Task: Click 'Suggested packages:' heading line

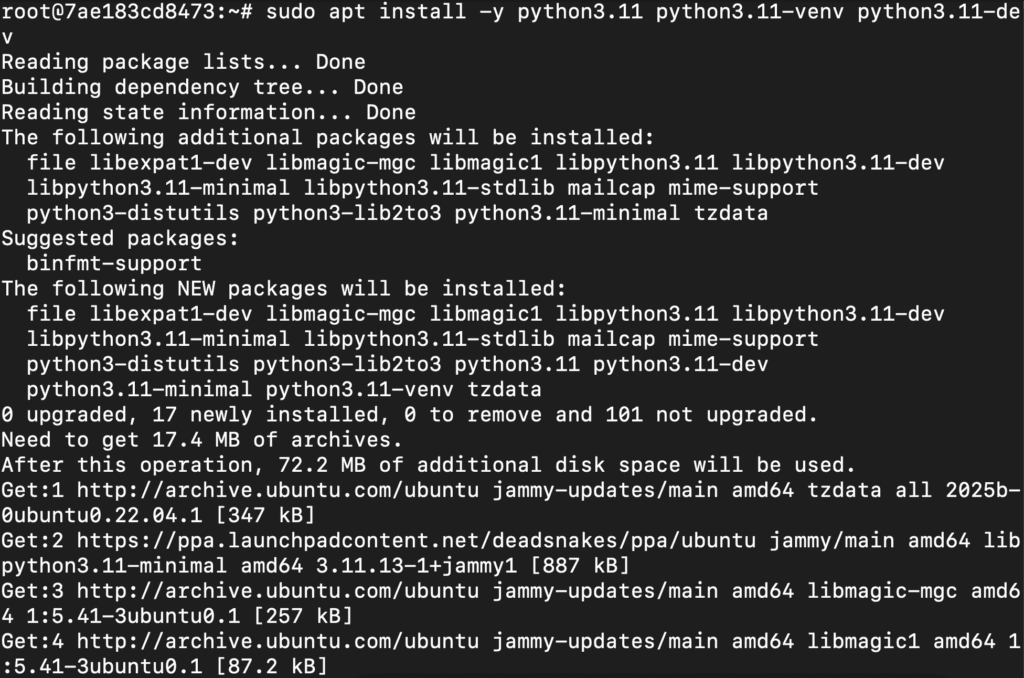Action: [x=120, y=238]
